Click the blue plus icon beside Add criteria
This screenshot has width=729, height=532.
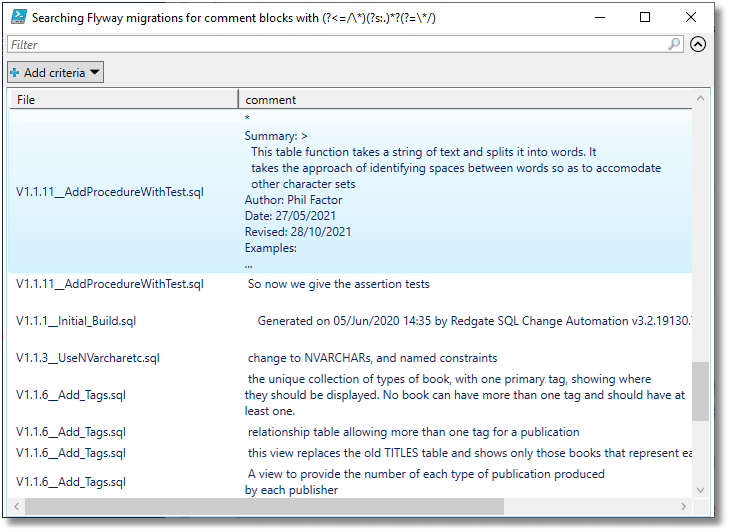pyautogui.click(x=15, y=73)
